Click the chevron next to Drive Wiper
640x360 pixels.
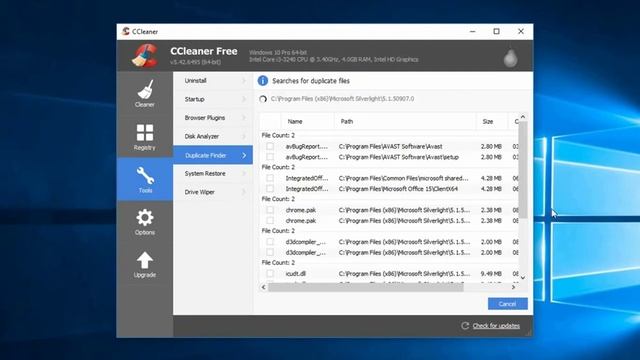(244, 192)
